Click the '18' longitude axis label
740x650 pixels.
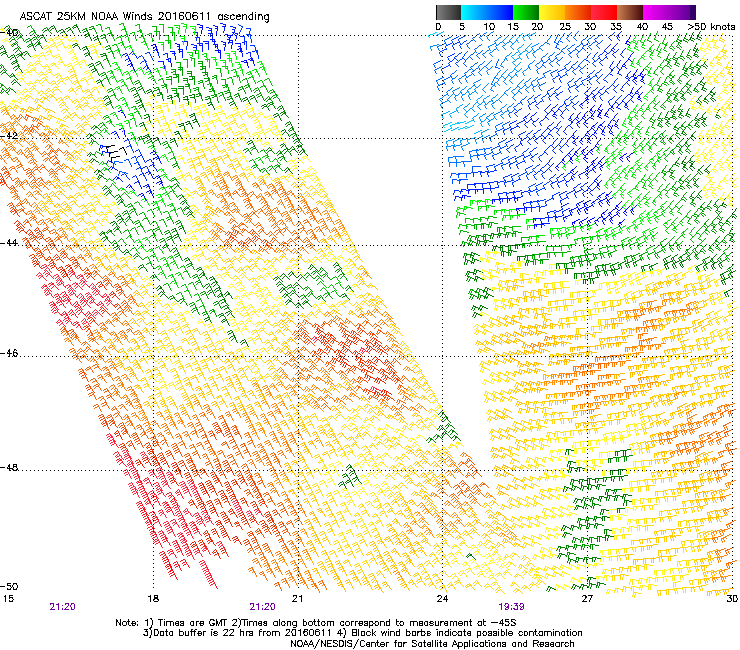pyautogui.click(x=153, y=599)
